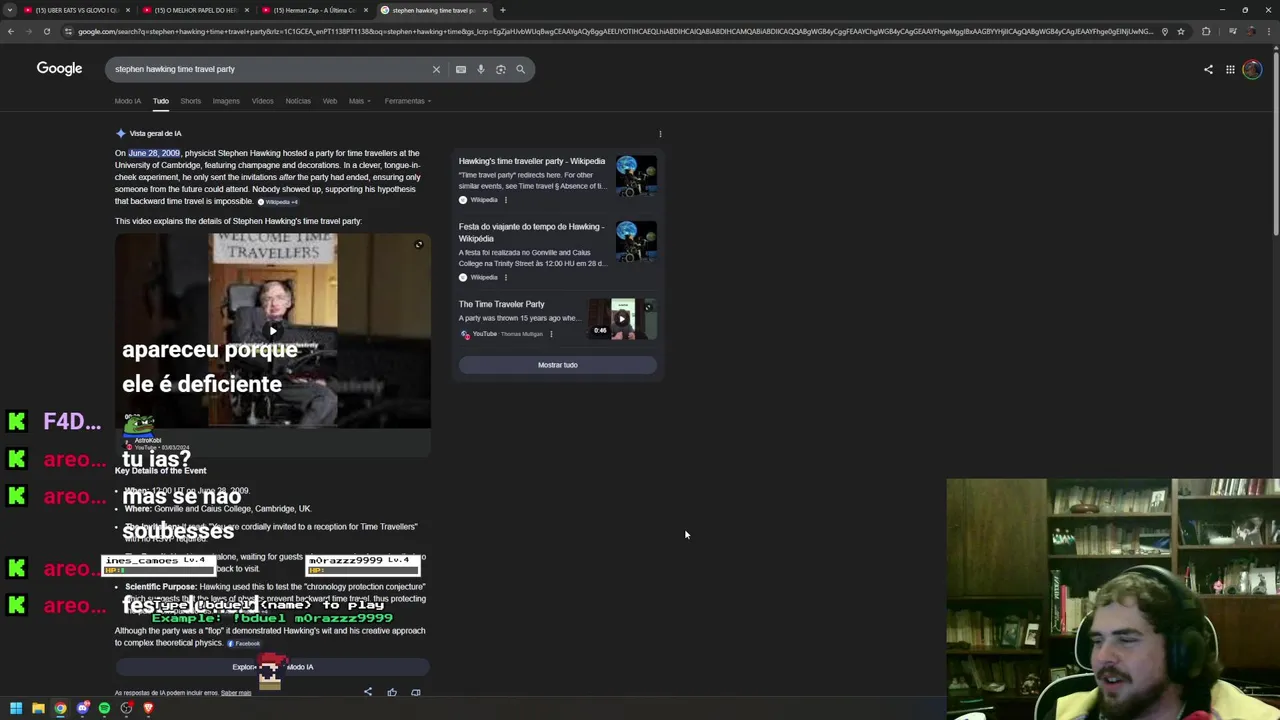Start voice search with the microphone icon
The image size is (1280, 720).
tap(481, 69)
